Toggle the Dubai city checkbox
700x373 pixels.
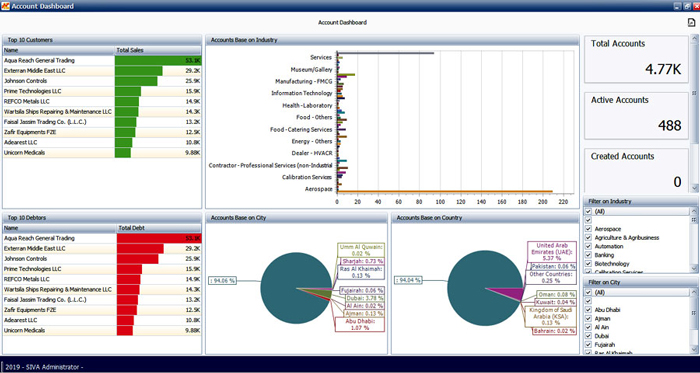[588, 336]
